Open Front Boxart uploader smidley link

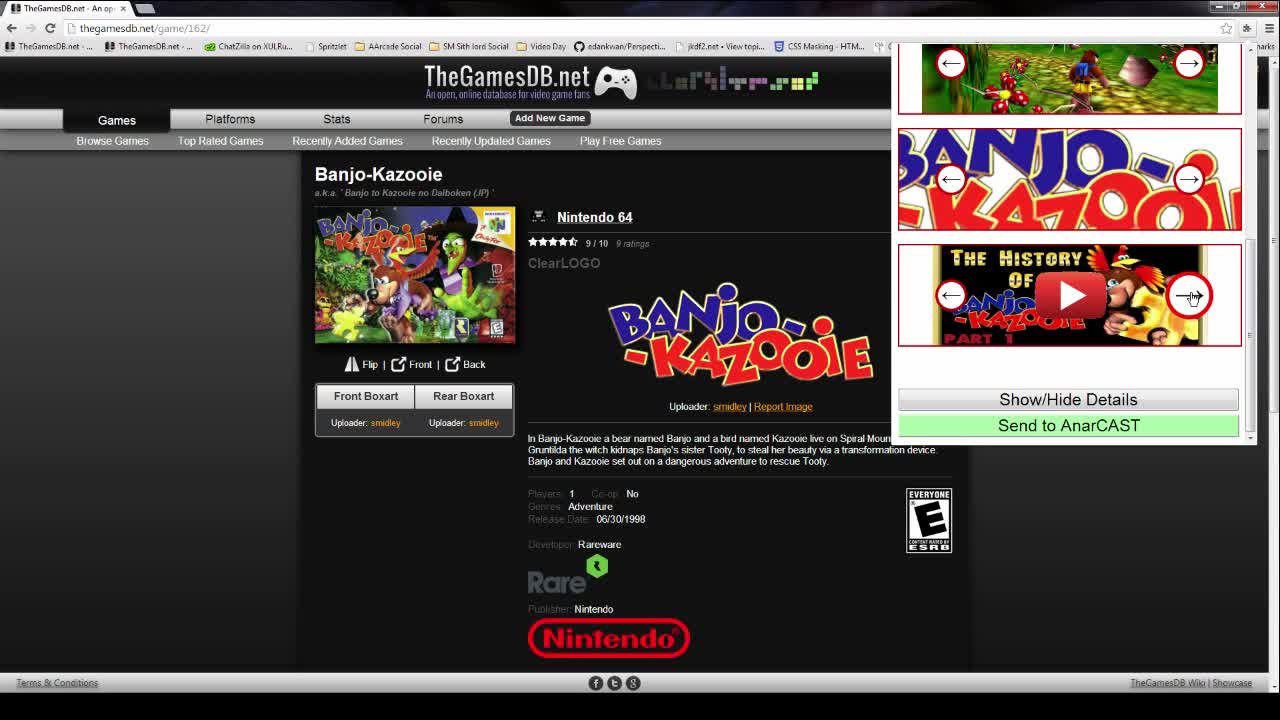pos(385,423)
